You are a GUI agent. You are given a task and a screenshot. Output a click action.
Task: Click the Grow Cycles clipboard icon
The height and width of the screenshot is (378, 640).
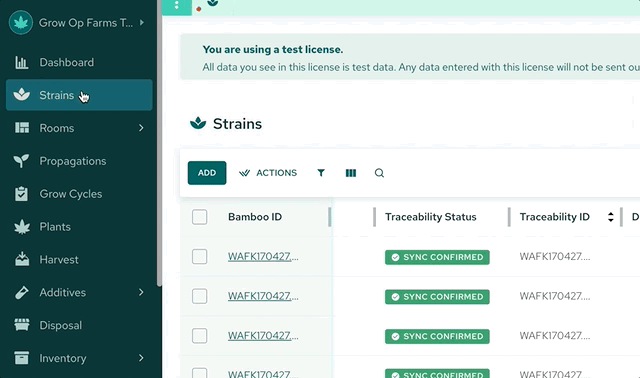point(21,194)
